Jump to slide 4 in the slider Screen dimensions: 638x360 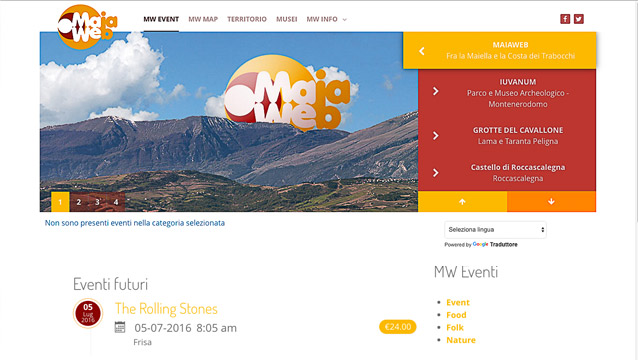coord(116,202)
